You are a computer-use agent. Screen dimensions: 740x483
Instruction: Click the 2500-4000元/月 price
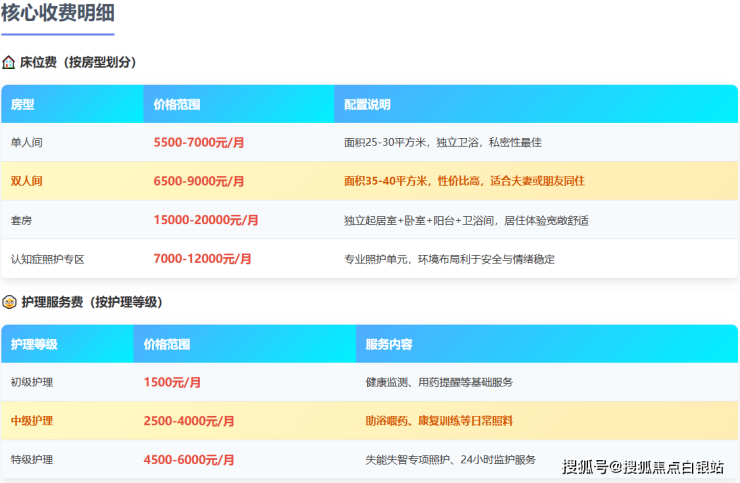189,421
